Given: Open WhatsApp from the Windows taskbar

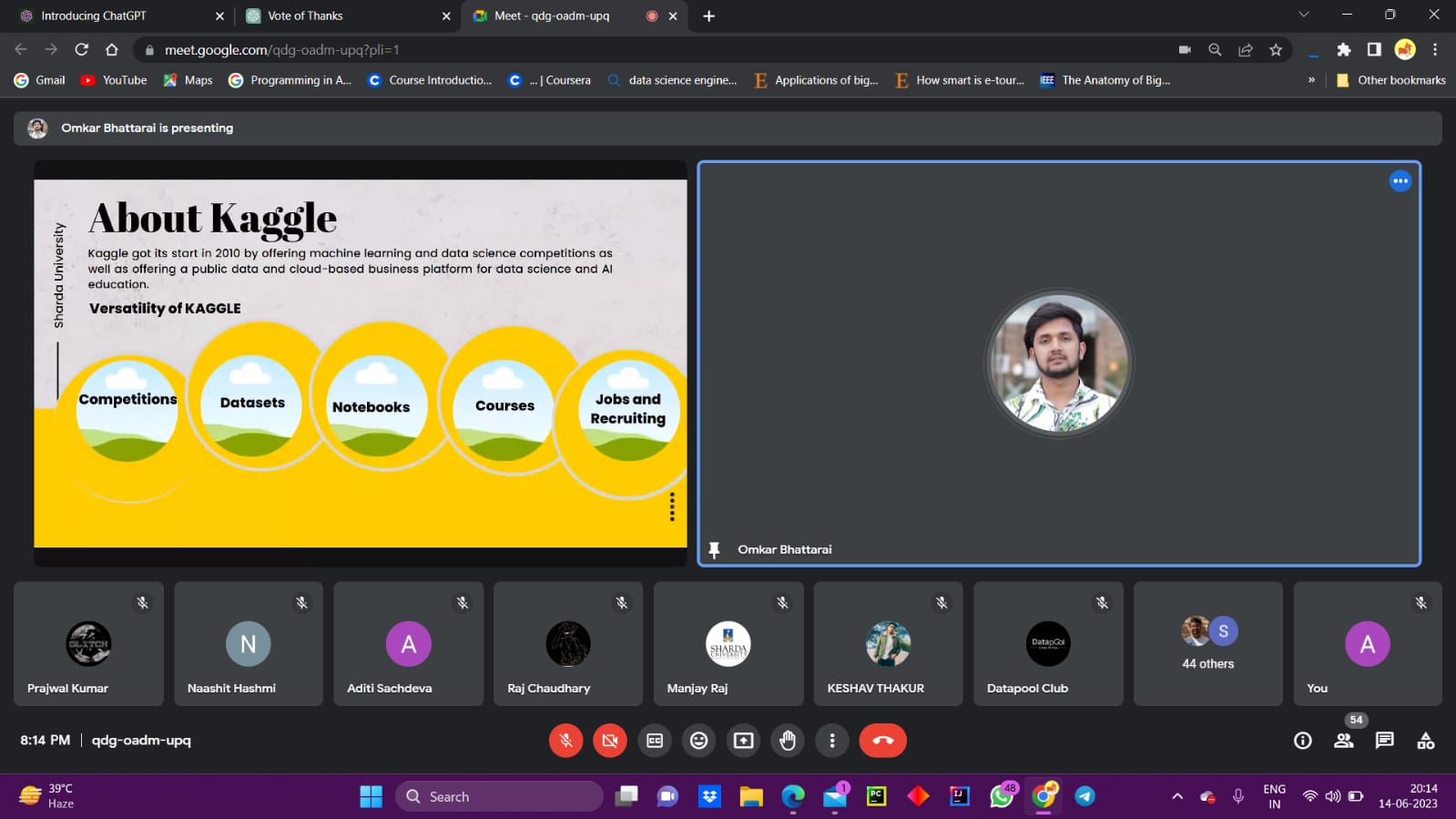Looking at the screenshot, I should coord(1002,796).
